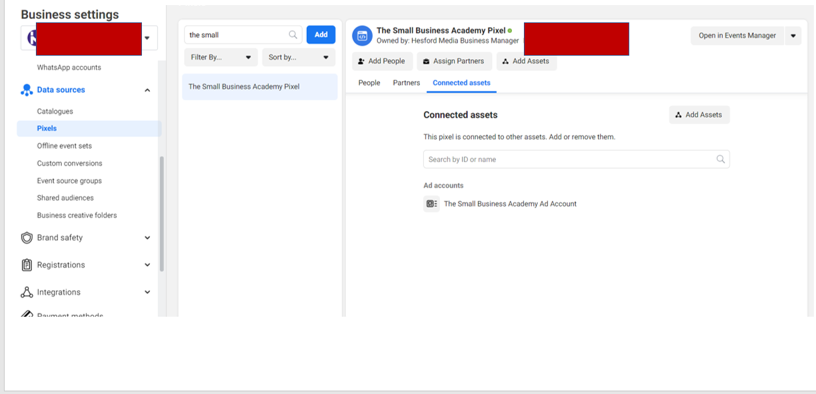Screen dimensions: 816x394
Task: Click Add Assets in Connected assets panel
Action: [699, 115]
